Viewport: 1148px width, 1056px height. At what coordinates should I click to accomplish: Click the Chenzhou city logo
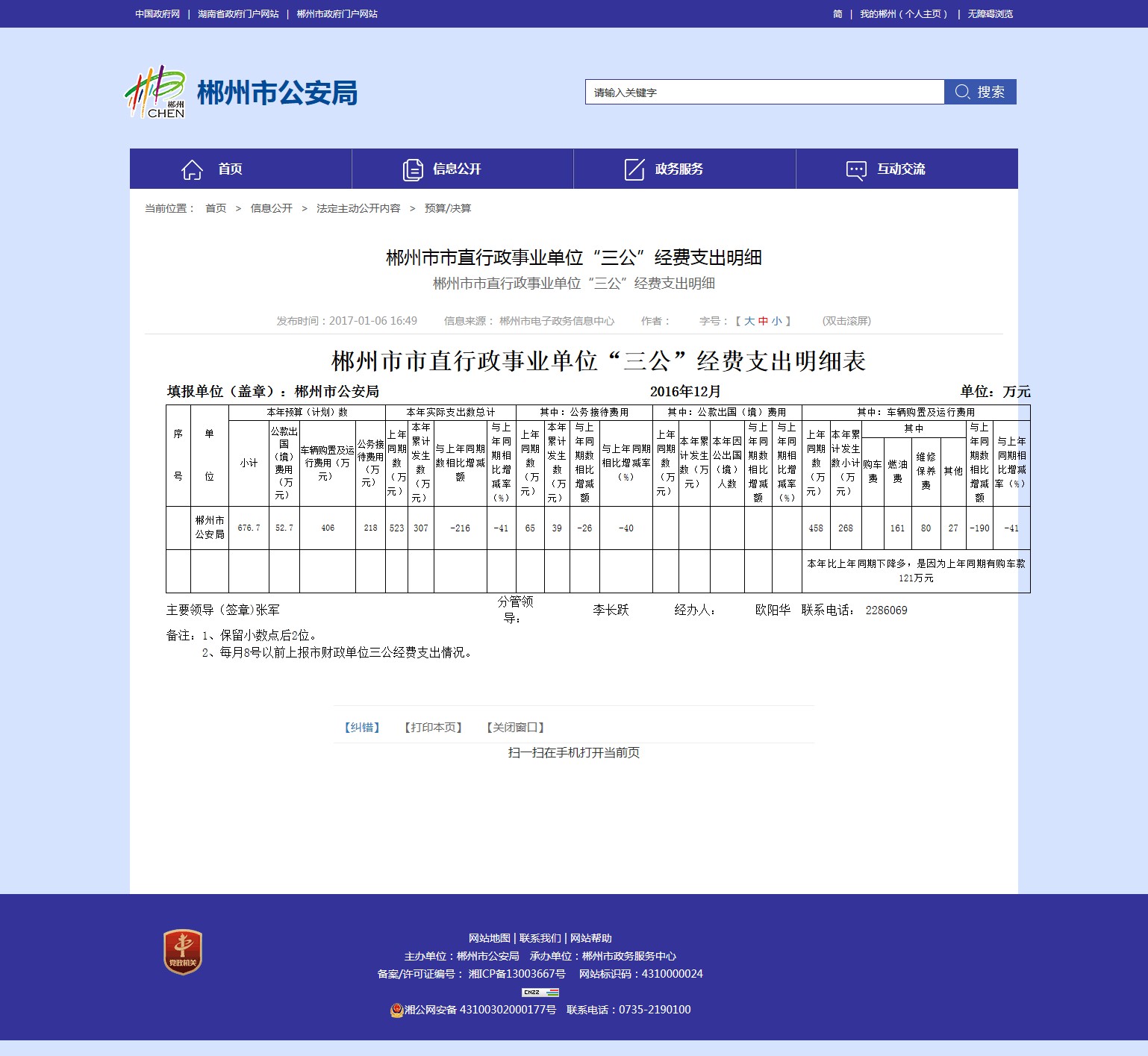click(155, 92)
